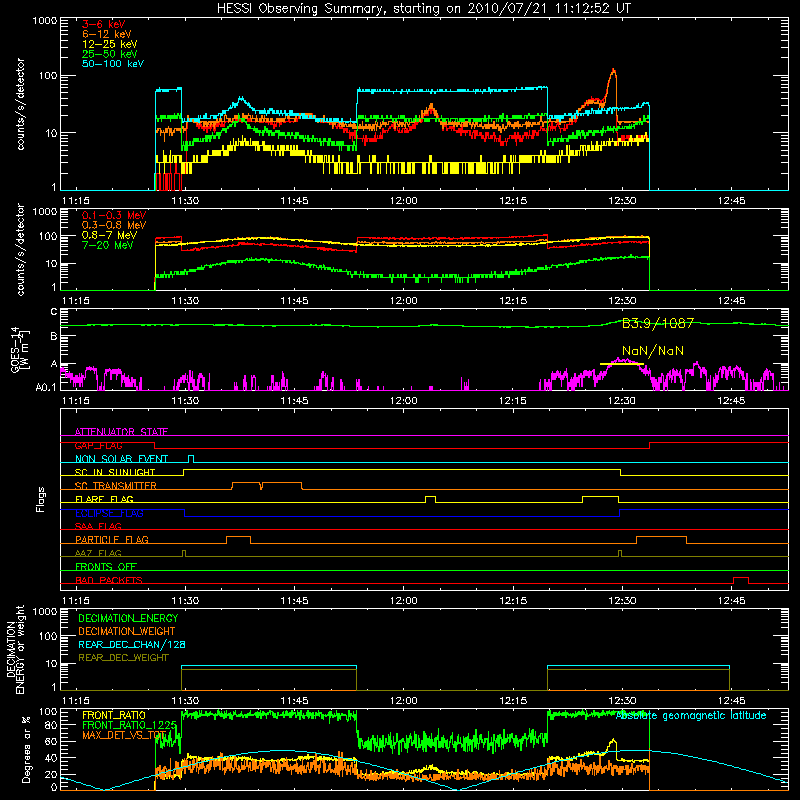Click the 'Absolute geomagnetic latitude' label
Viewport: 800px width, 800px height.
pos(691,715)
